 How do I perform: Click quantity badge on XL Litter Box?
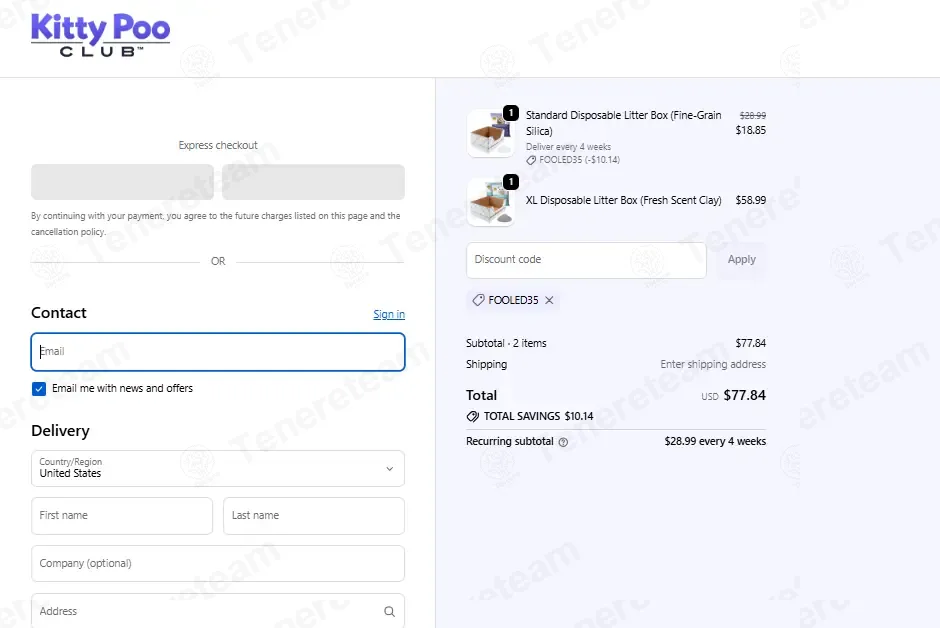click(x=511, y=182)
